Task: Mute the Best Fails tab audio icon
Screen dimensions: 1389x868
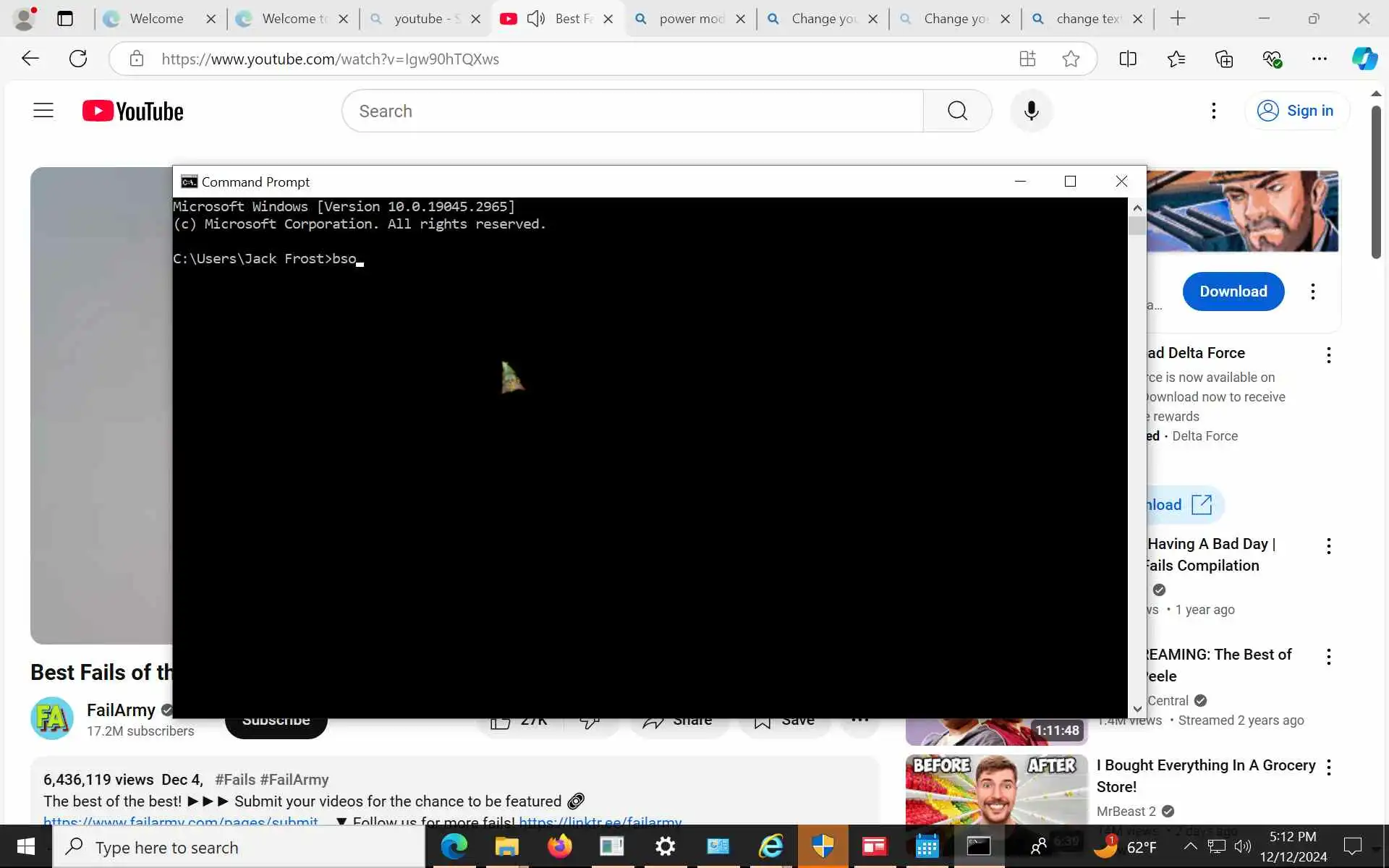Action: click(535, 19)
